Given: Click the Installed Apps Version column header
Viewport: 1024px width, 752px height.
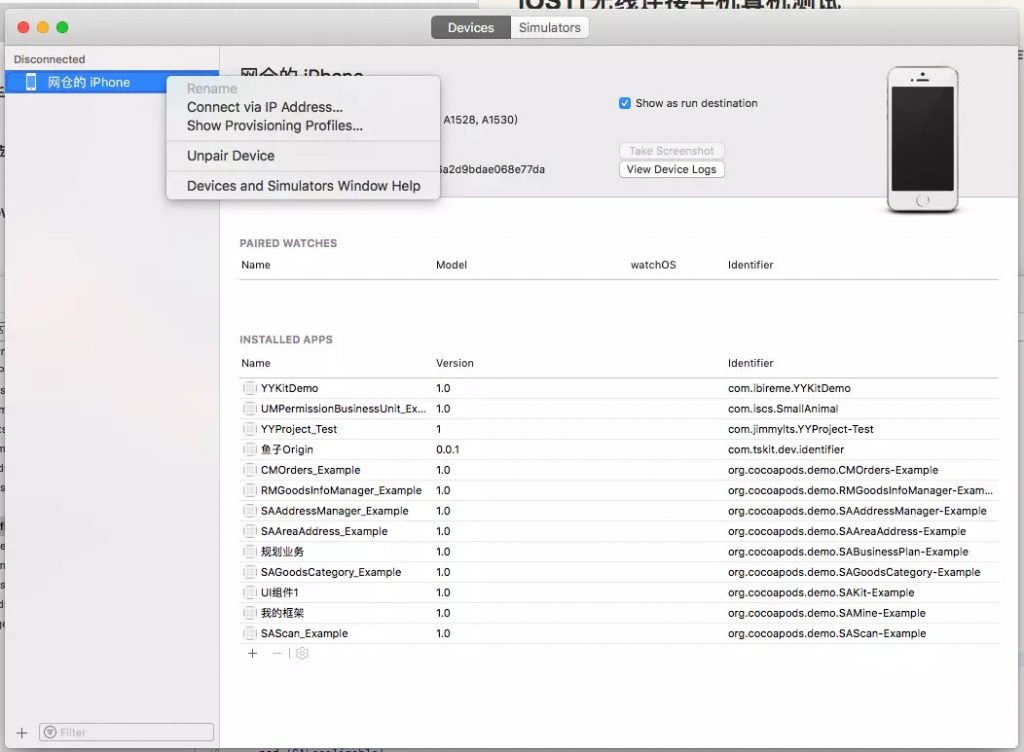Looking at the screenshot, I should click(455, 363).
